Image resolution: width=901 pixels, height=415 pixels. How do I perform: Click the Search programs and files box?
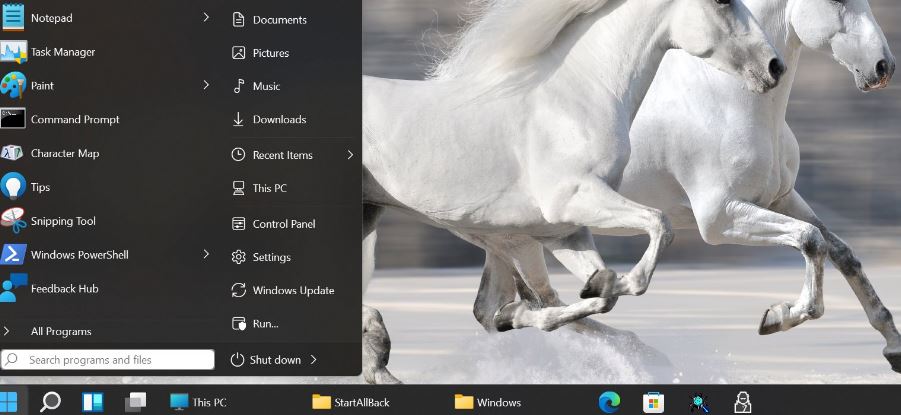tap(108, 360)
